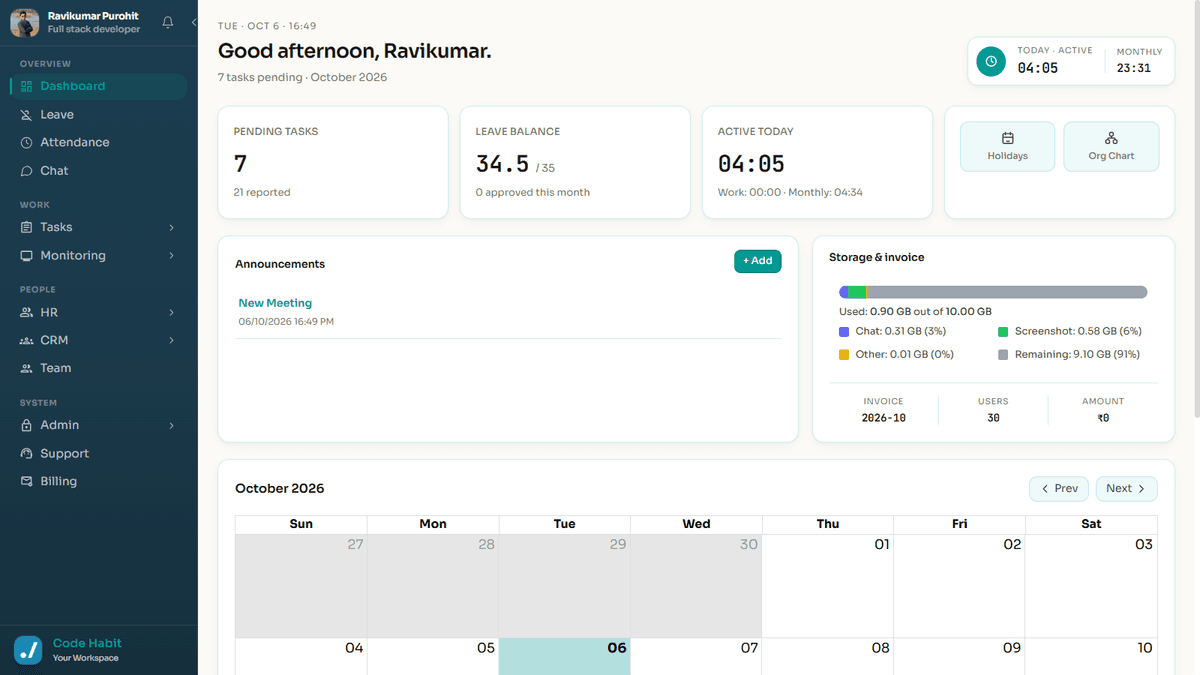Collapse sidebar using the left chevron
Image resolution: width=1200 pixels, height=675 pixels.
193,22
